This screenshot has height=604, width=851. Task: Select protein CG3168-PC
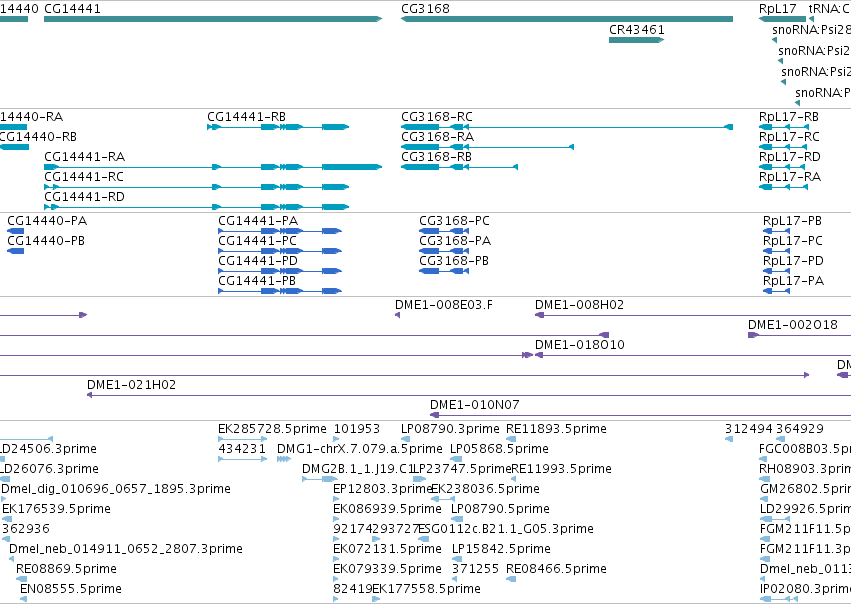click(444, 231)
